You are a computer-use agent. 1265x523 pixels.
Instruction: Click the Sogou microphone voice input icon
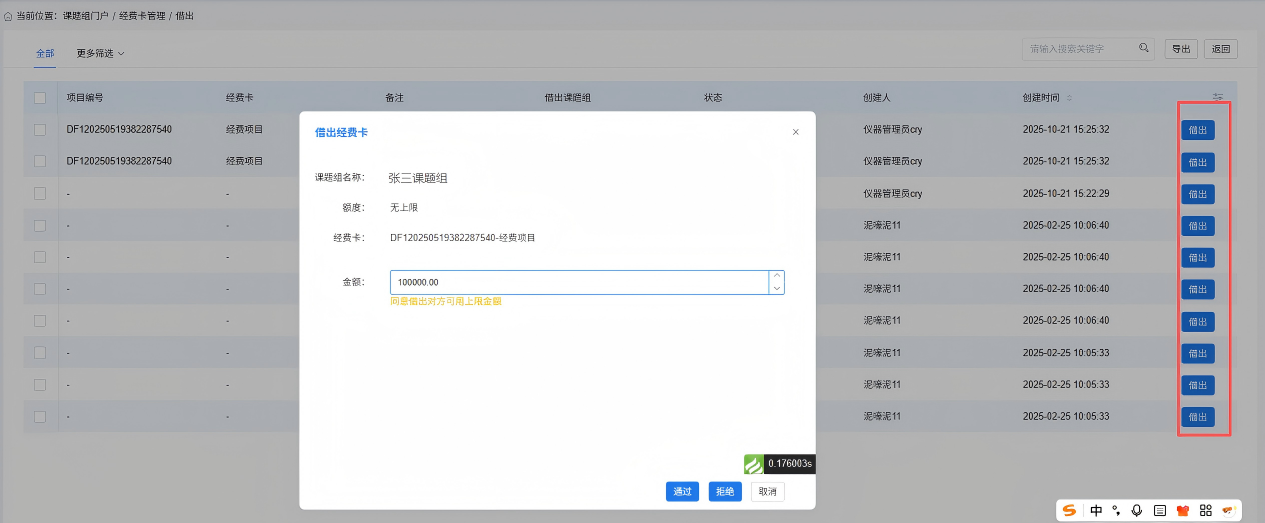[1136, 510]
